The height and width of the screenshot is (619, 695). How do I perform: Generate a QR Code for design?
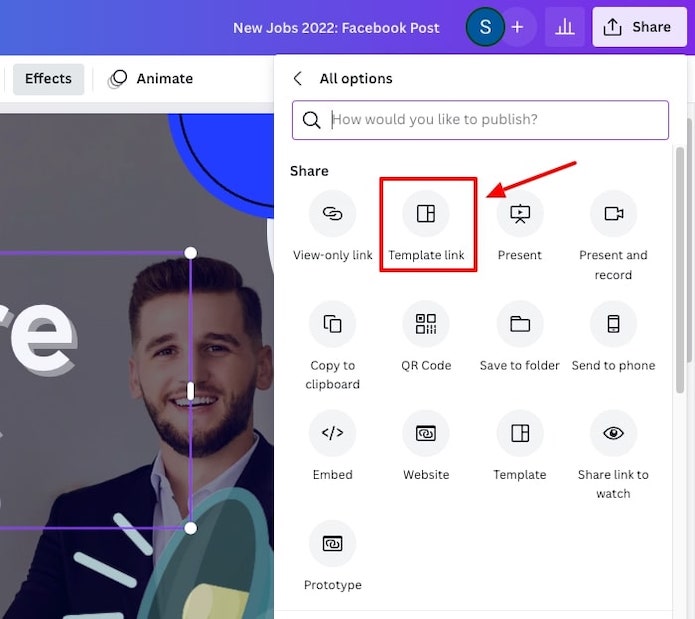[x=426, y=337]
